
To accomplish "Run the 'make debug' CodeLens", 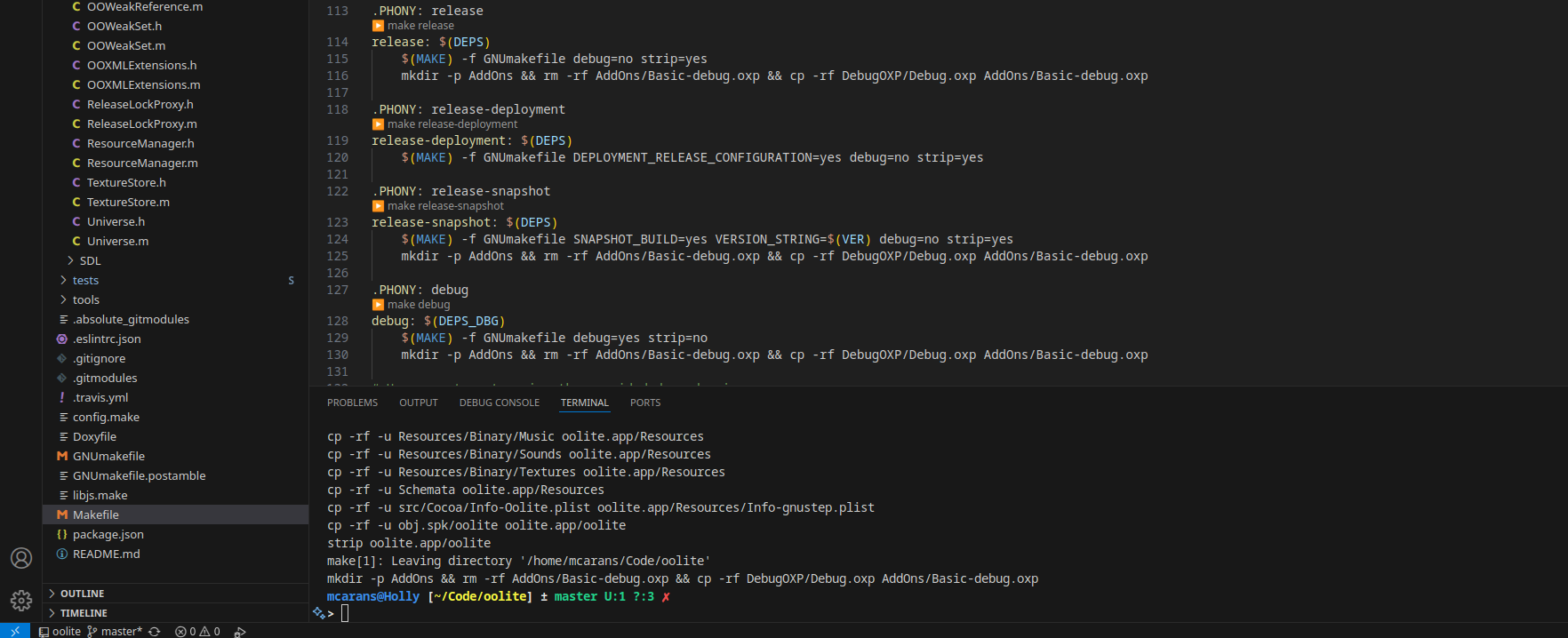I will [x=419, y=305].
